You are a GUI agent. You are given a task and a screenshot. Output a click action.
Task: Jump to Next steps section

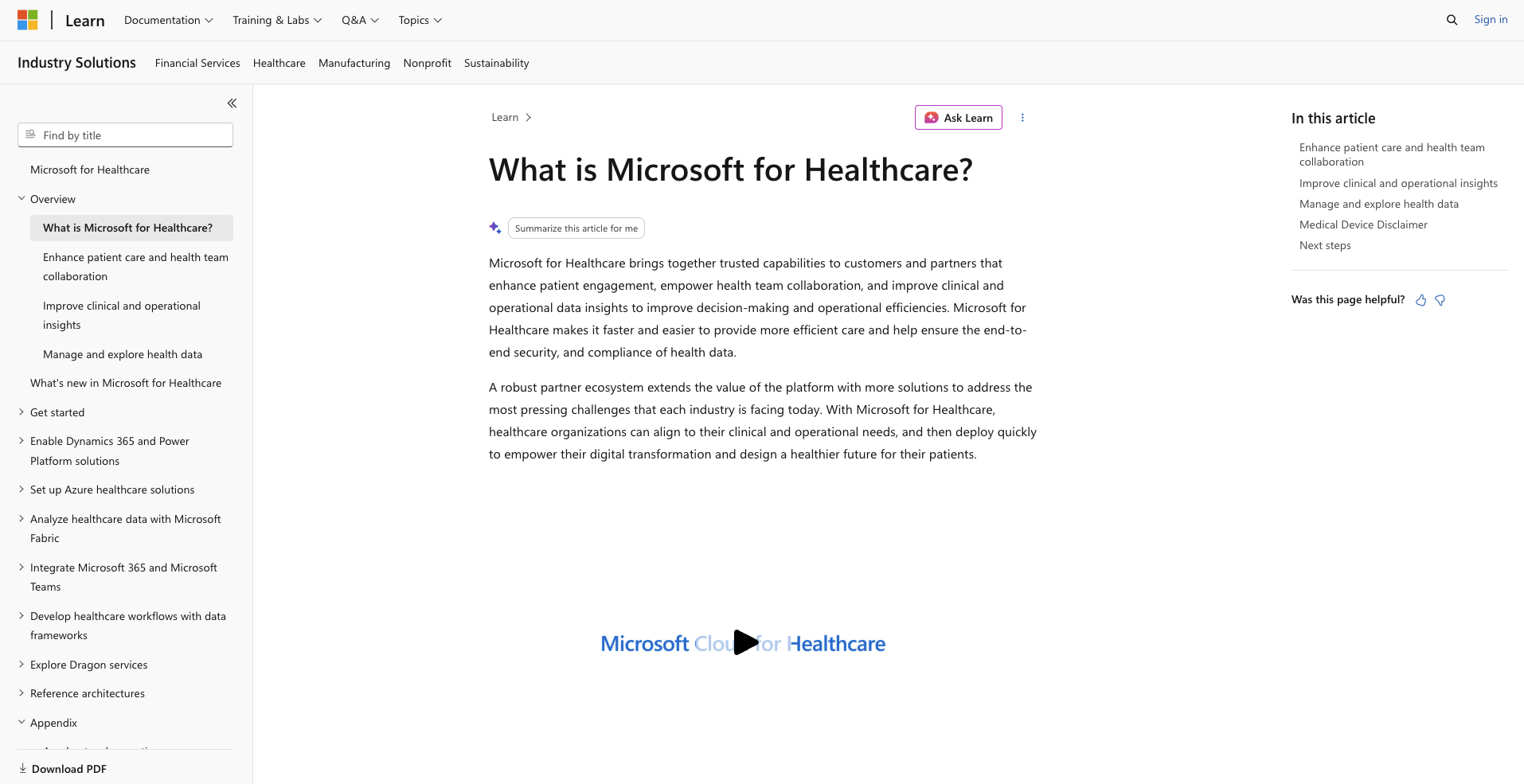(1325, 245)
